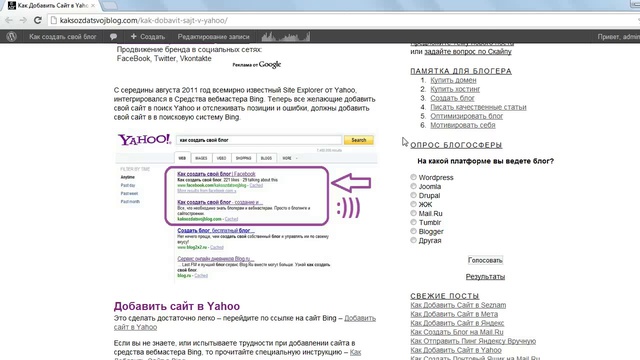The width and height of the screenshot is (640, 360).
Task: Click 'задайте вопрос по Скайпу' link
Action: click(x=468, y=51)
